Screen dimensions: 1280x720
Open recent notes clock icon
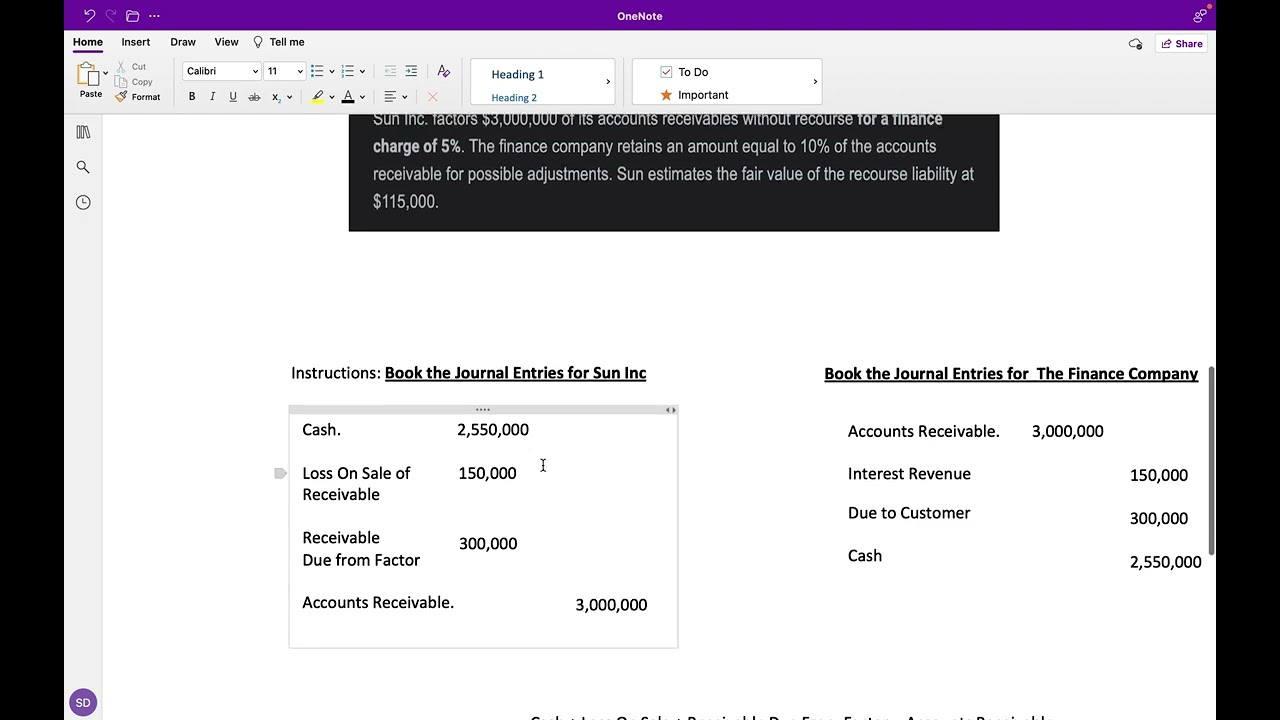click(83, 202)
